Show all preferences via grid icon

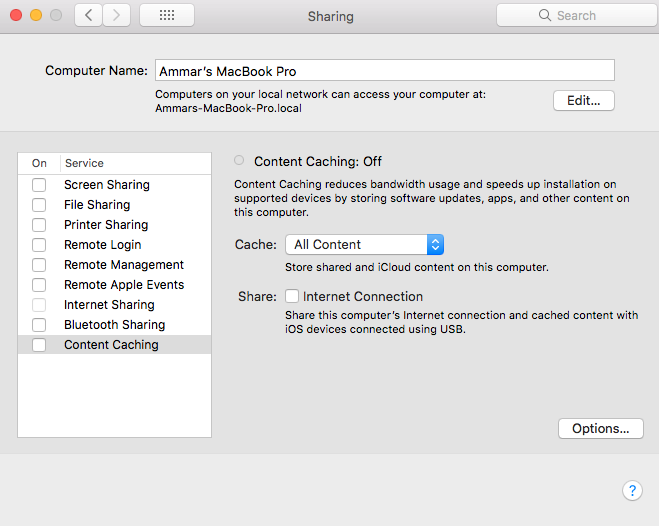[x=167, y=16]
